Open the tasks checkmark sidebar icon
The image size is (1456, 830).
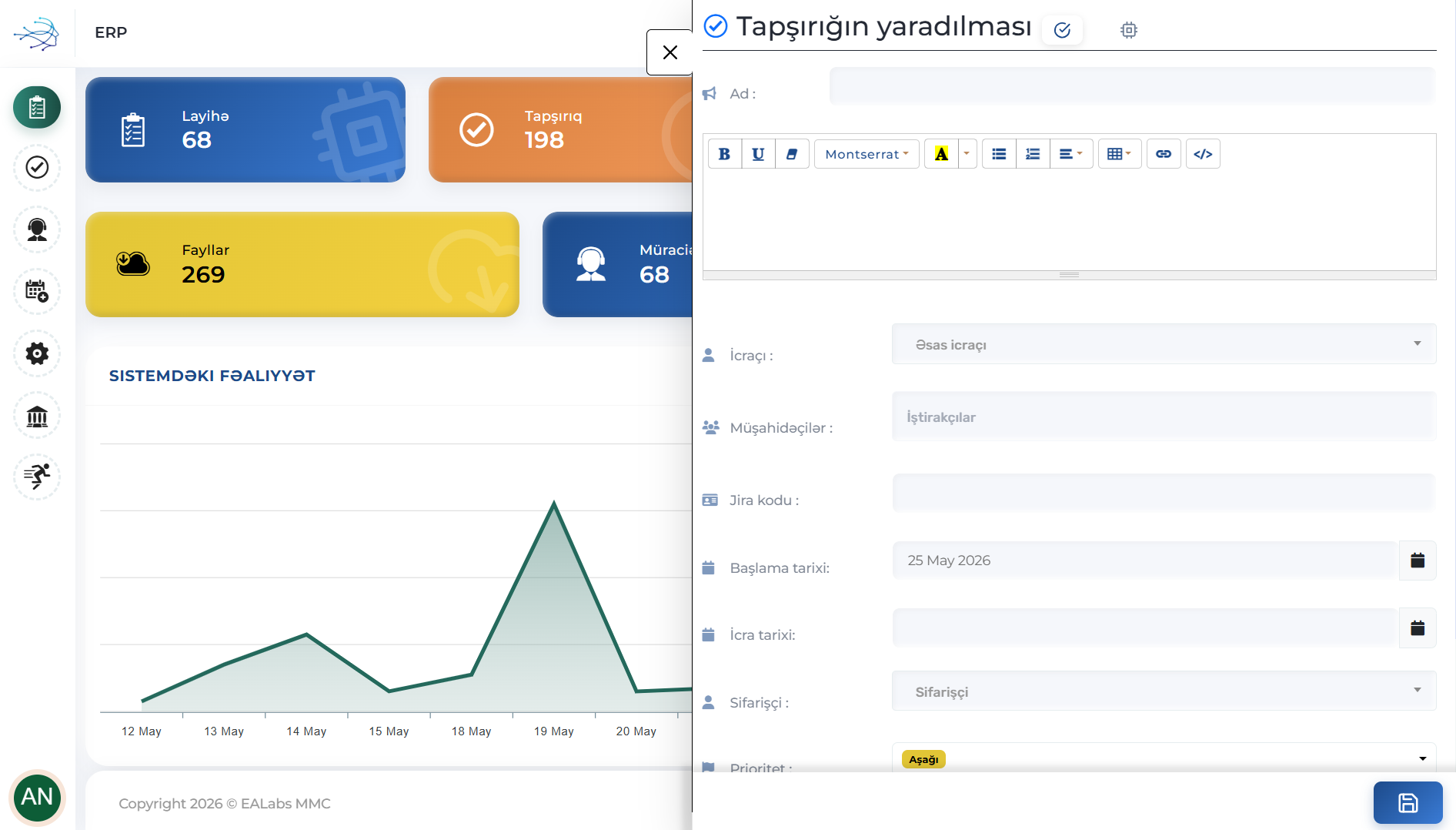[37, 167]
